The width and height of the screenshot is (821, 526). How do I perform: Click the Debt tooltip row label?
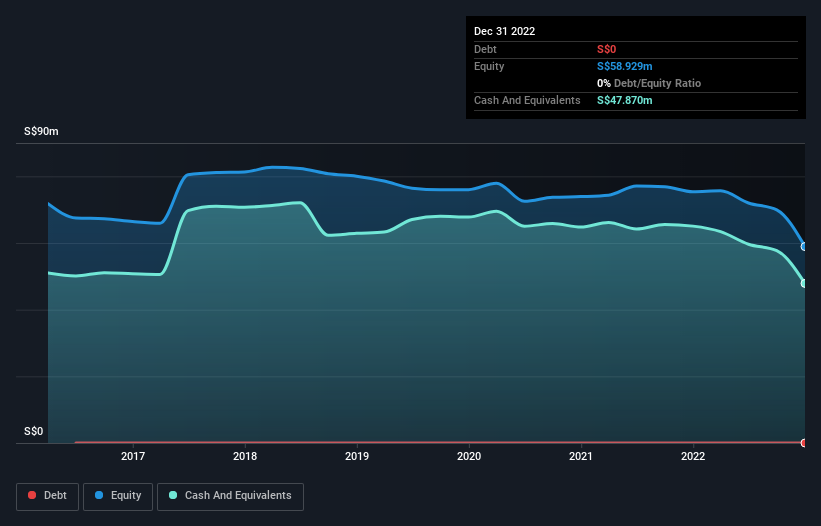[x=485, y=49]
